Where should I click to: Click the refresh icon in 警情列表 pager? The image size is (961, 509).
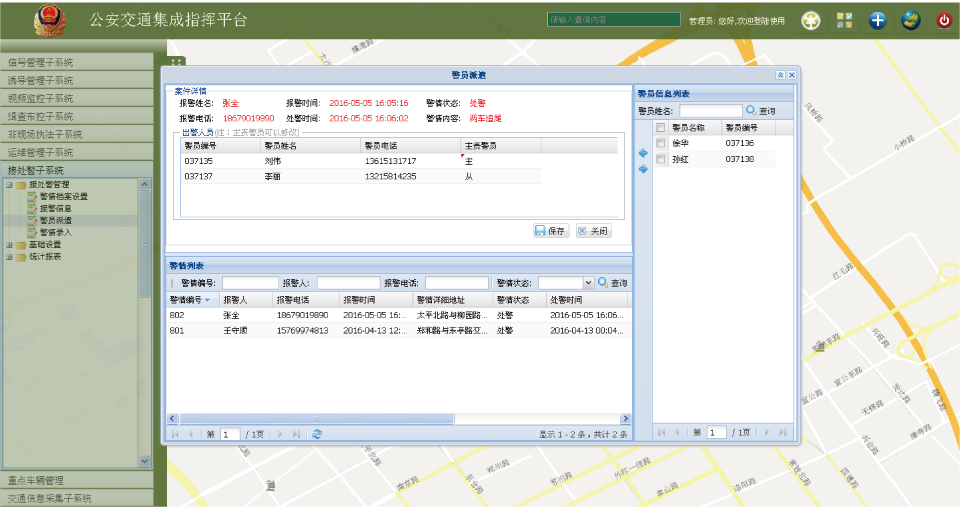coord(317,434)
